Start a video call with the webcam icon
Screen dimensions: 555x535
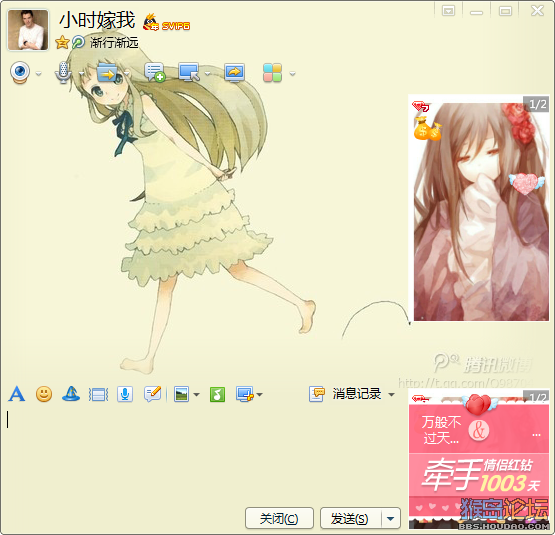pyautogui.click(x=20, y=73)
